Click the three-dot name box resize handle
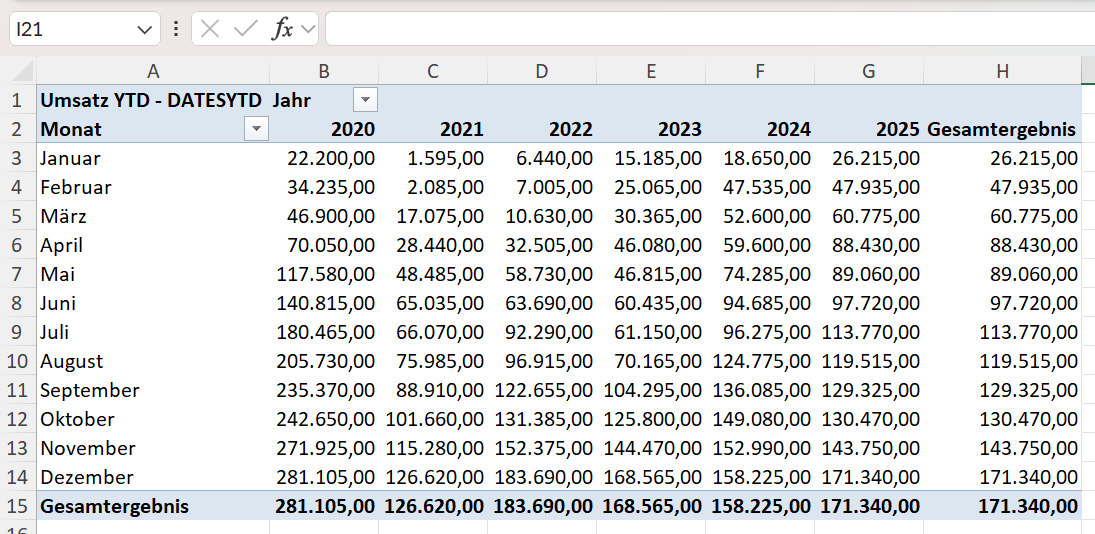This screenshot has width=1095, height=534. click(x=176, y=29)
